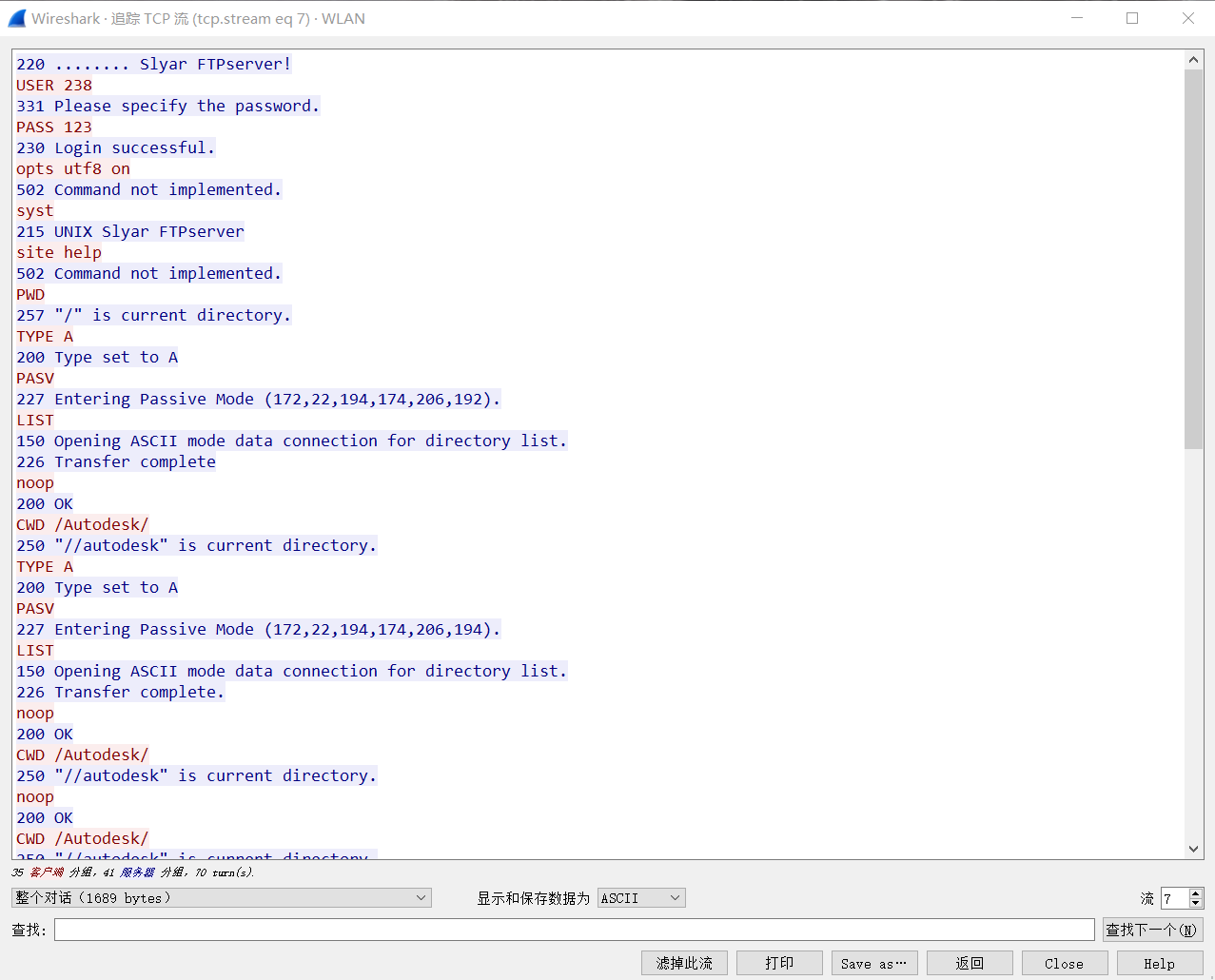Image resolution: width=1215 pixels, height=980 pixels.
Task: Open the conversation selector dropdown (1689 bytes)
Action: tap(222, 898)
